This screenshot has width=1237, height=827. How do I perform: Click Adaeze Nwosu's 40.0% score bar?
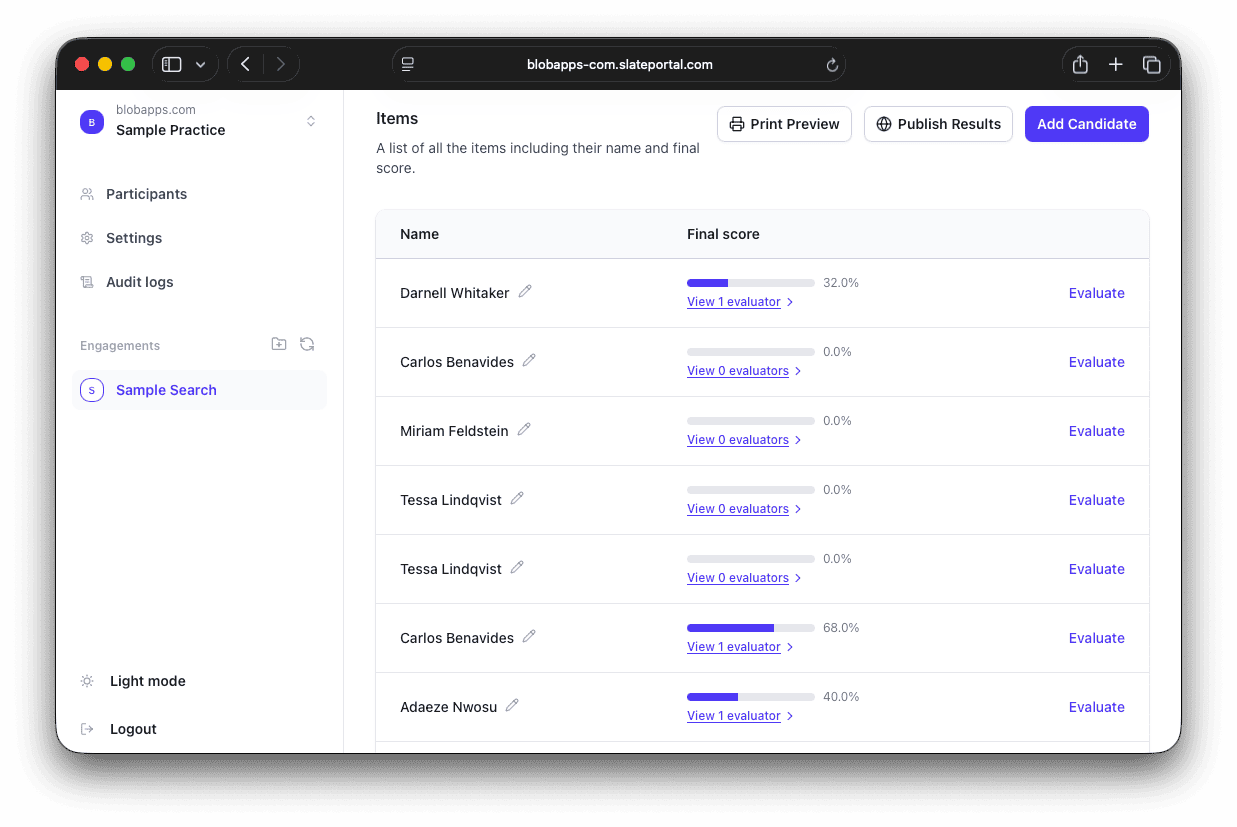(751, 697)
